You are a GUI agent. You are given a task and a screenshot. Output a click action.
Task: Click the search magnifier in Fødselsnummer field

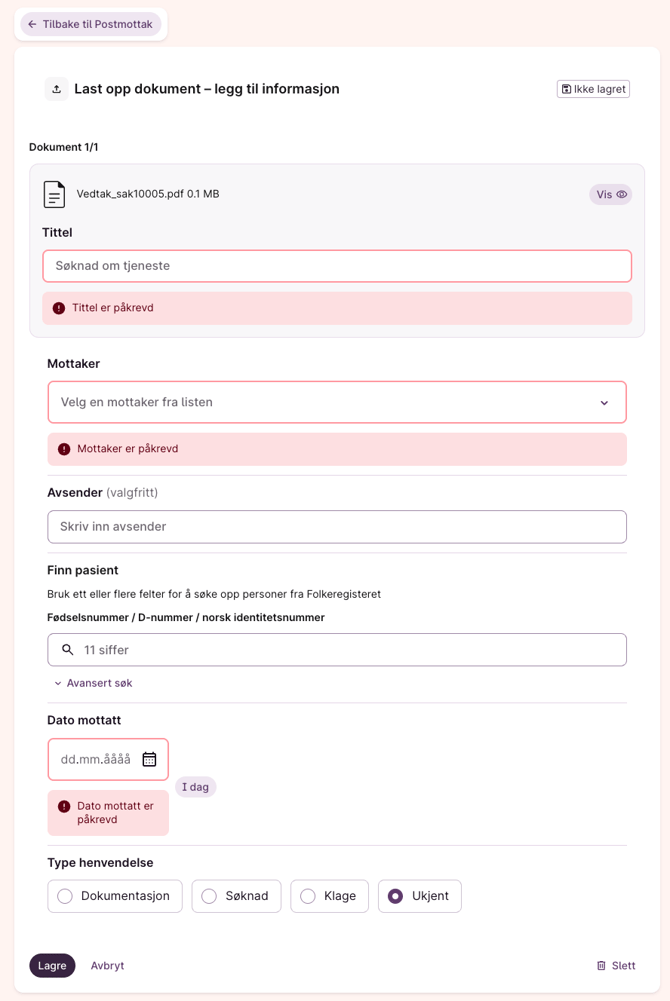tap(68, 650)
